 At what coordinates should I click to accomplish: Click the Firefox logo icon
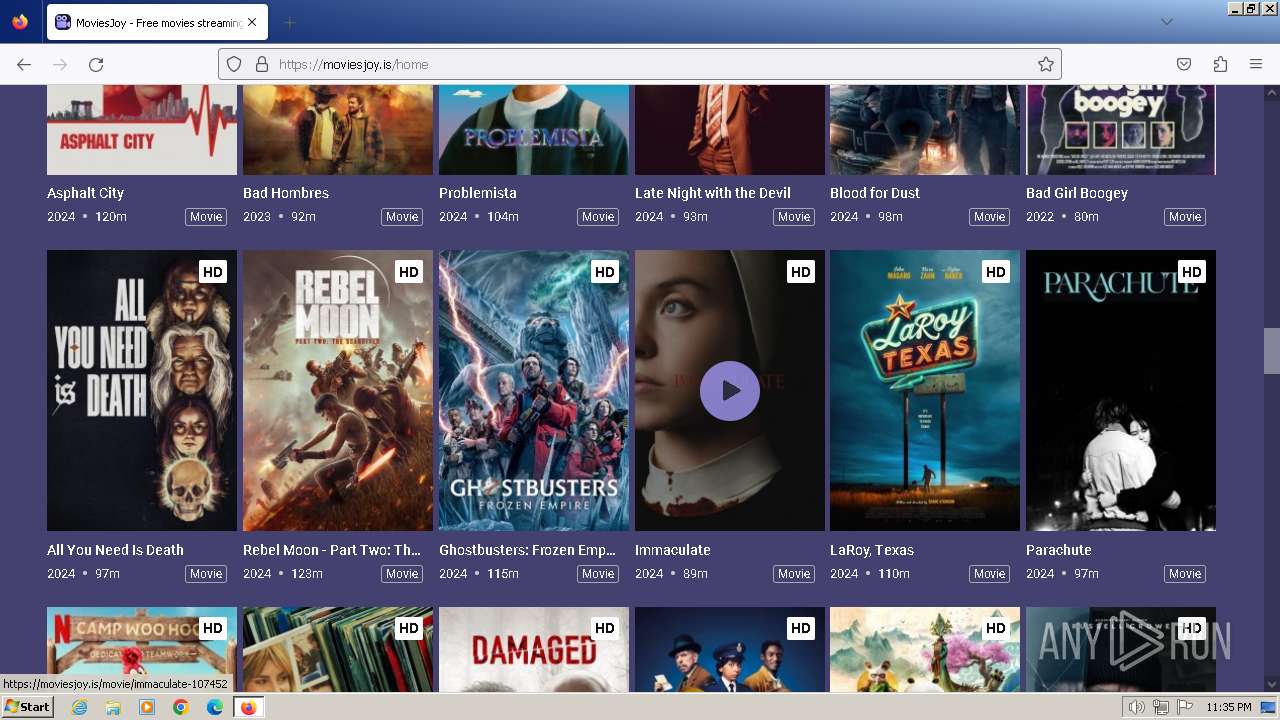tap(20, 22)
